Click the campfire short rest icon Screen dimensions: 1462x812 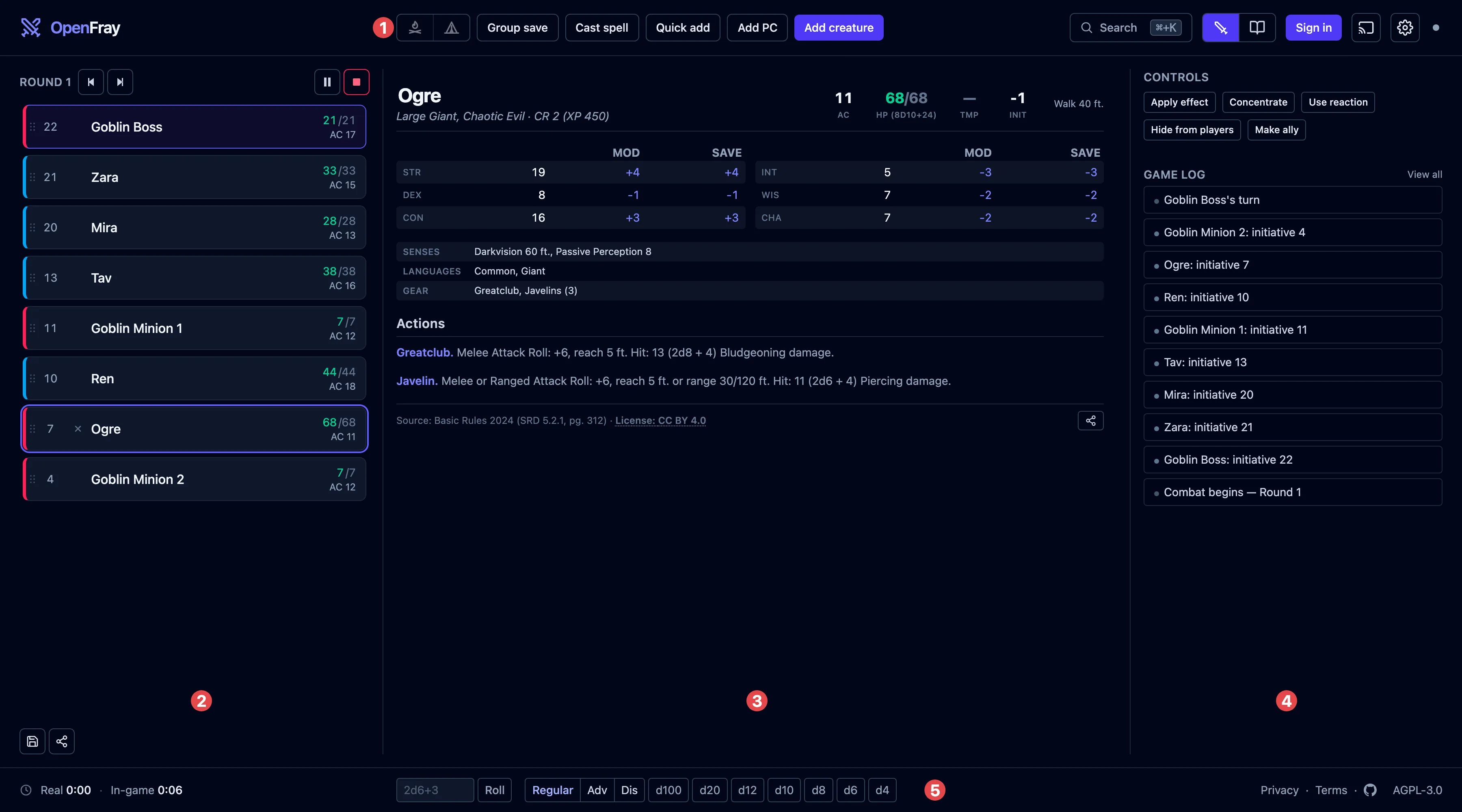pos(415,27)
